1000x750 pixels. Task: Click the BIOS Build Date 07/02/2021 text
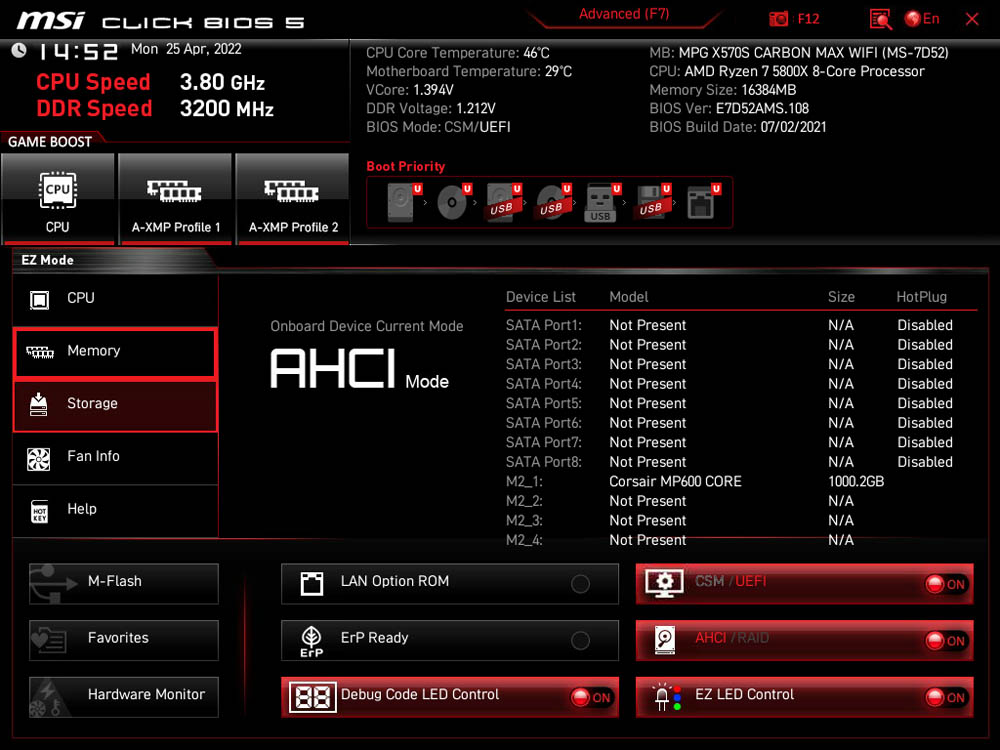[738, 127]
